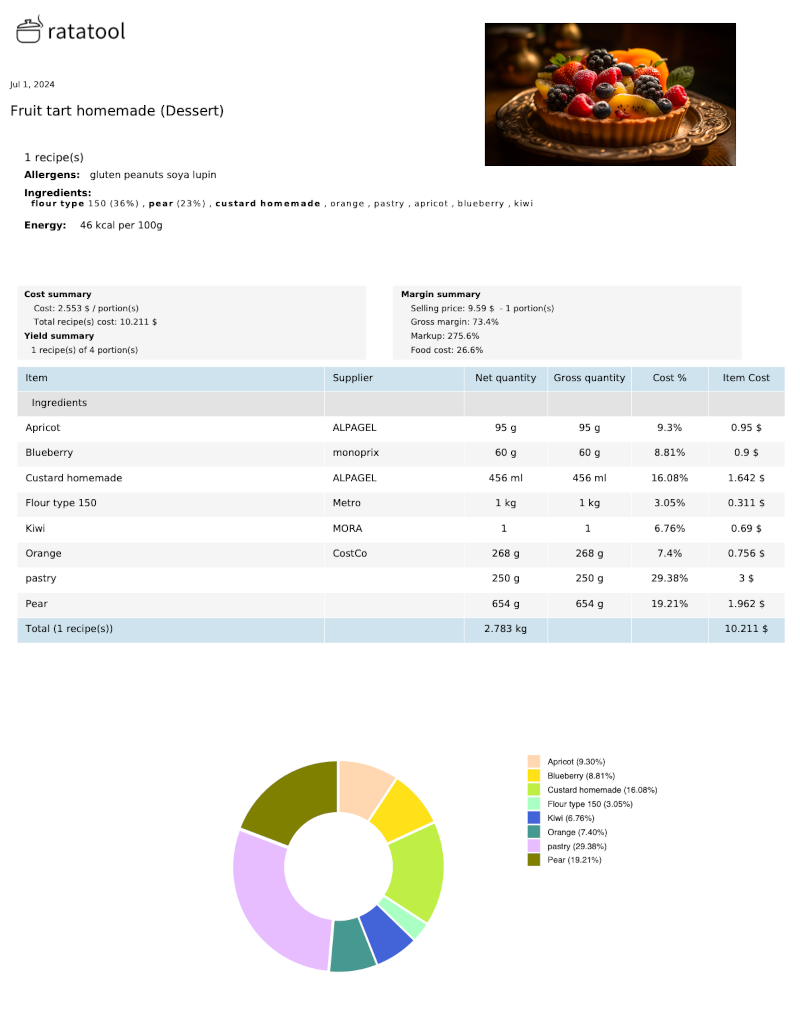This screenshot has height=1014, width=800.
Task: Click the Blueberry legend color square
Action: [533, 775]
